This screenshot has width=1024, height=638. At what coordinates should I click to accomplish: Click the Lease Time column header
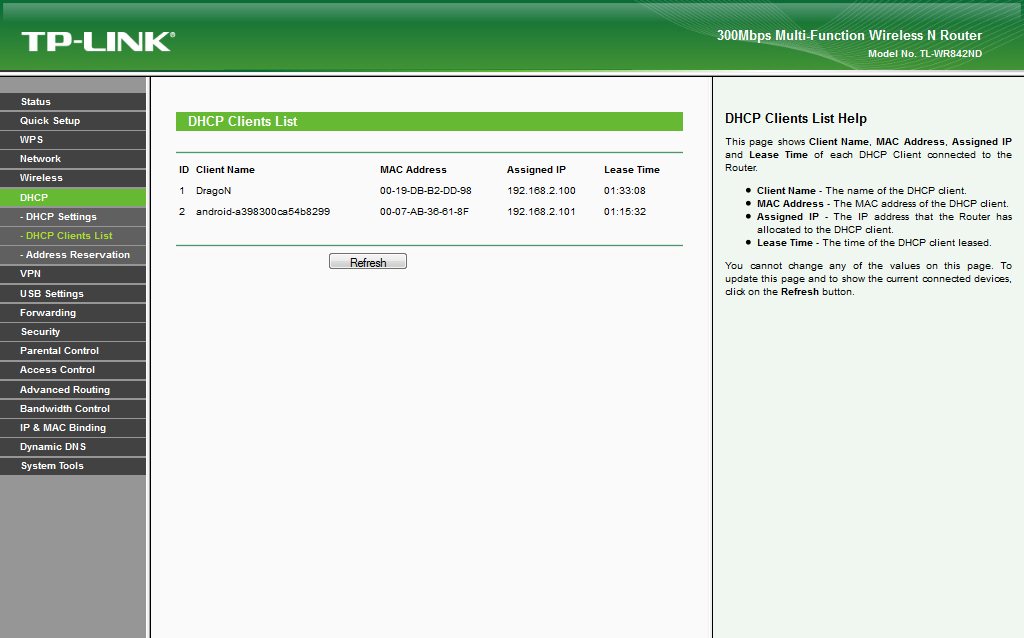(632, 170)
